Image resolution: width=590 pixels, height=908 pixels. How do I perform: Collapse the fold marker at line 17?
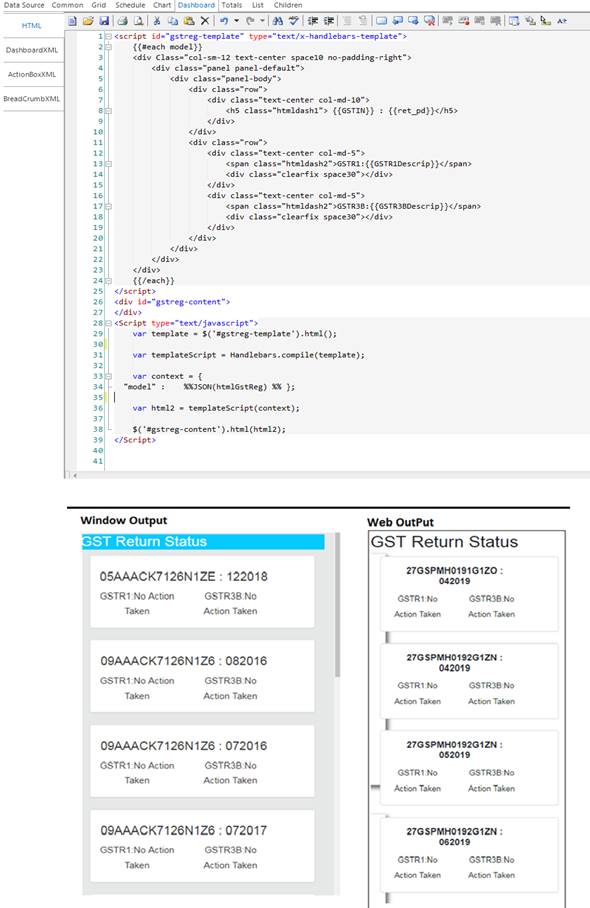point(108,206)
